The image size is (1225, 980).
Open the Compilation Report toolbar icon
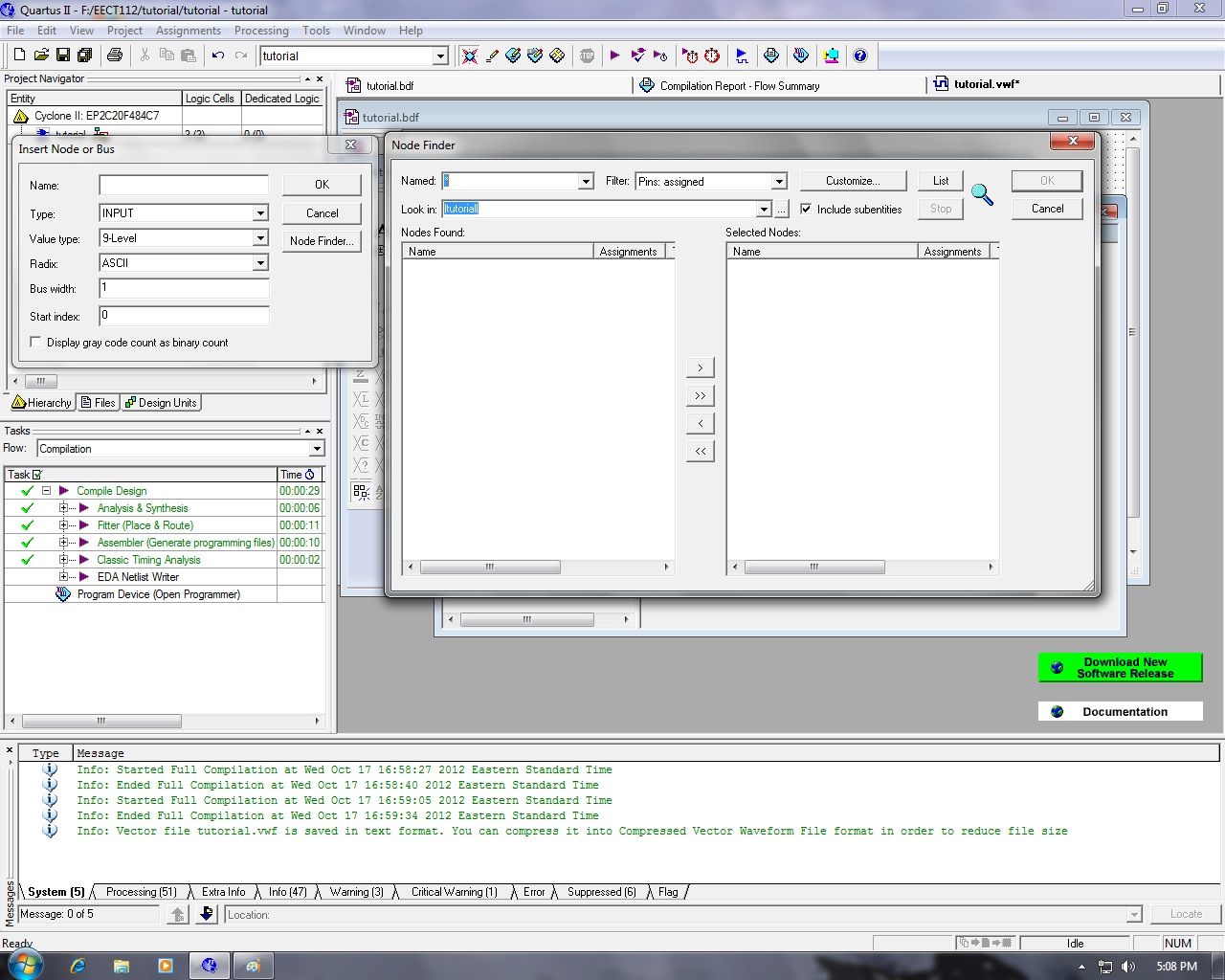pos(771,56)
